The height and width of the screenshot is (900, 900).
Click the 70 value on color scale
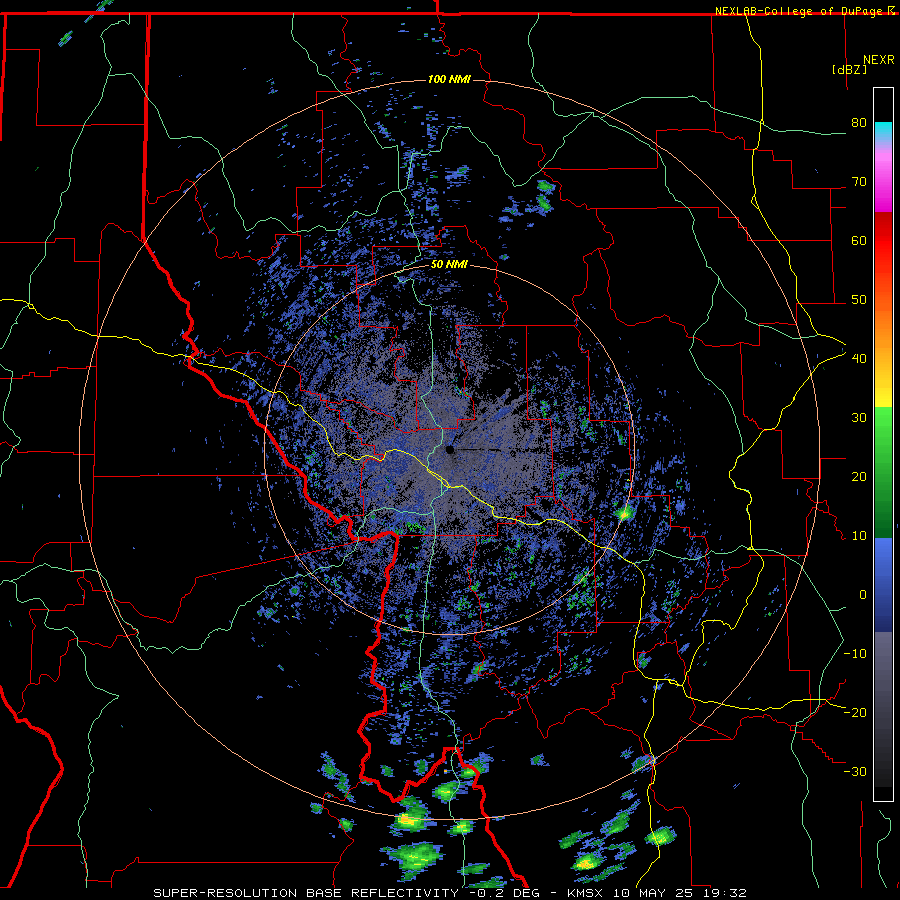(859, 182)
